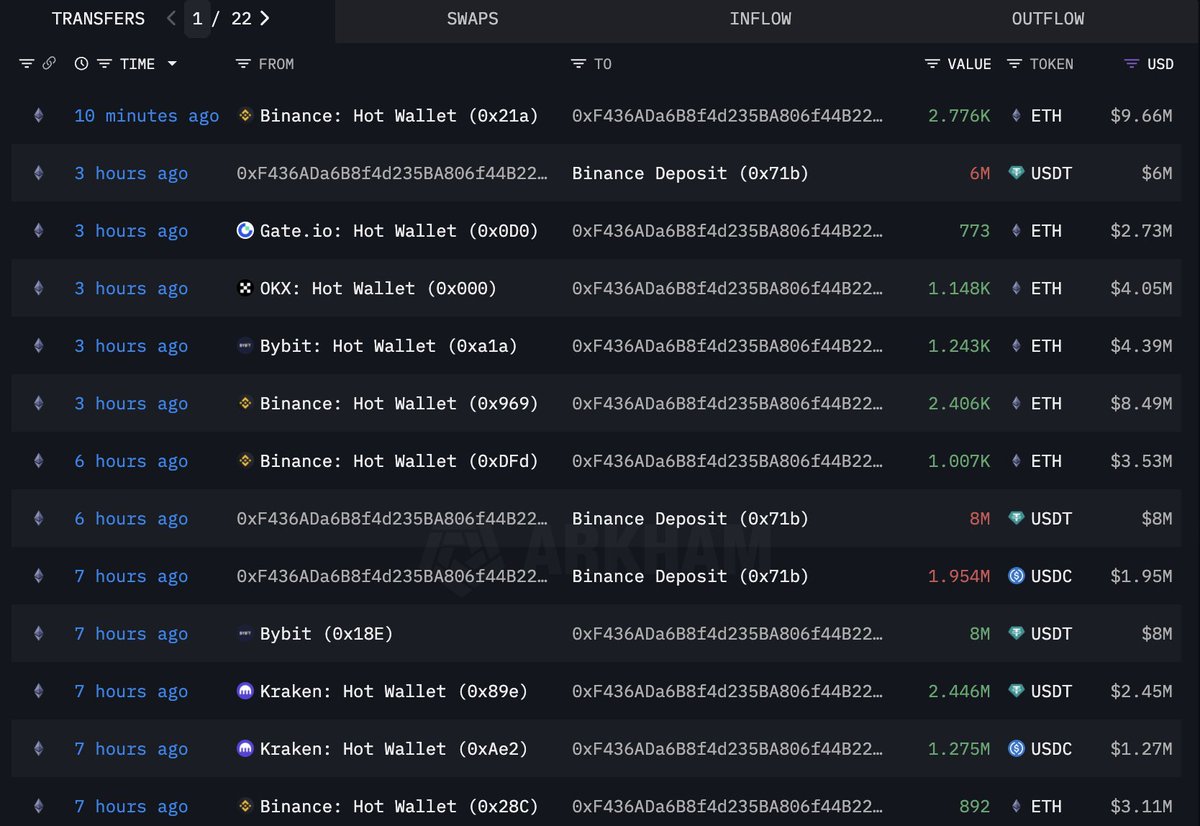Open Kraken: Hot Wallet (0x89e) address
The width and height of the screenshot is (1200, 826).
(x=394, y=692)
